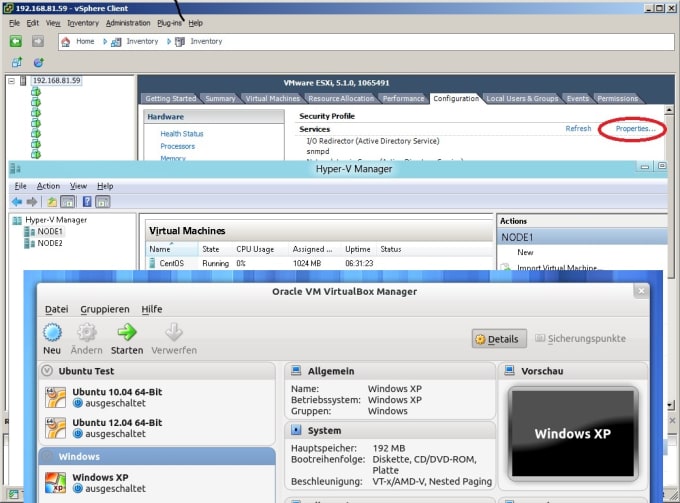Open the View menu in Hyper-V Manager
This screenshot has height=503, width=680.
tap(78, 186)
